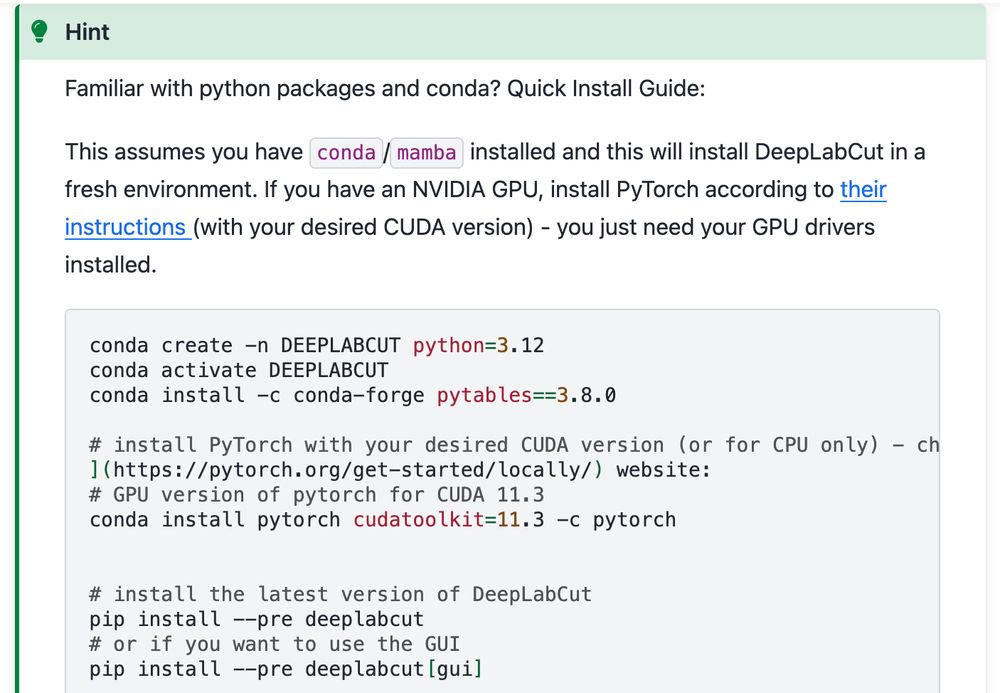Click the "# install PyTorch with your desired CUDA" comment
Viewport: 1000px width, 693px height.
[514, 445]
